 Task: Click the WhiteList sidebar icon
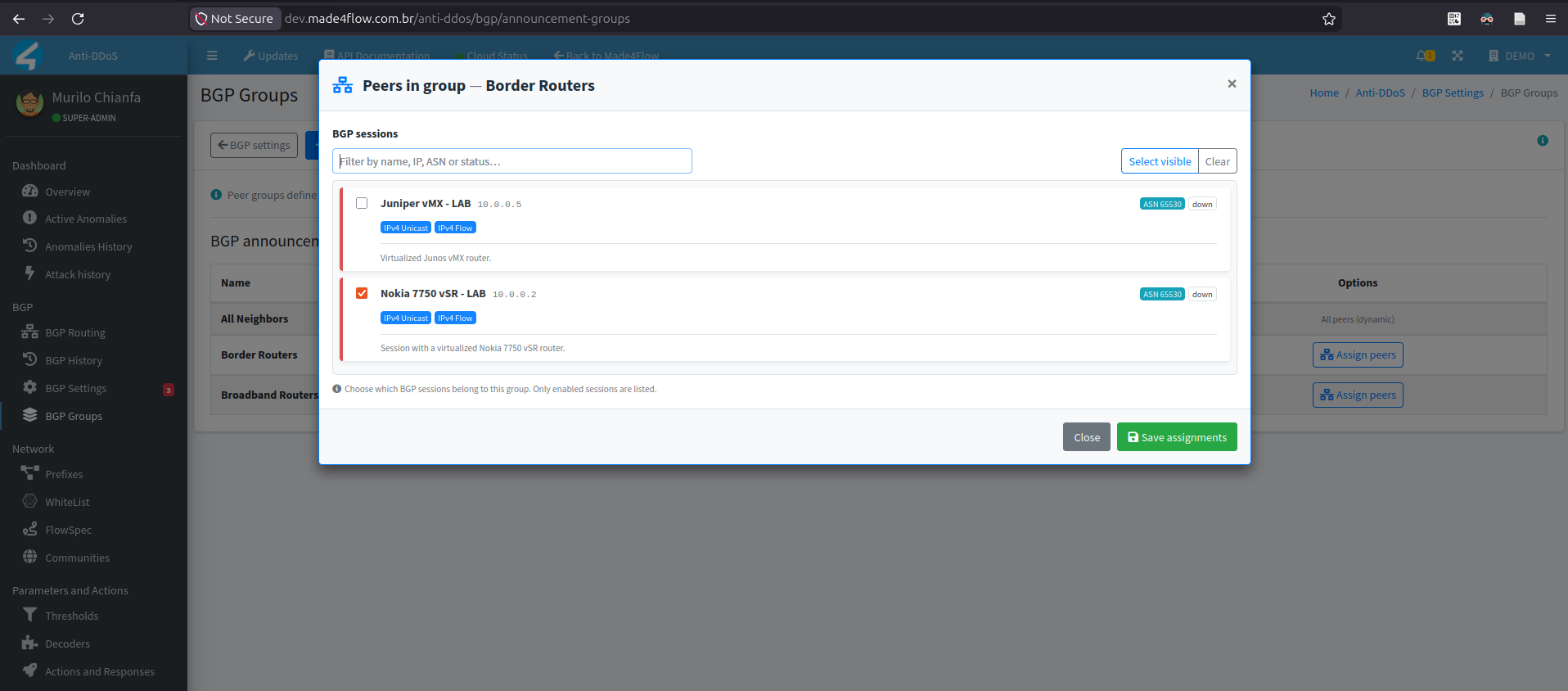click(x=30, y=501)
